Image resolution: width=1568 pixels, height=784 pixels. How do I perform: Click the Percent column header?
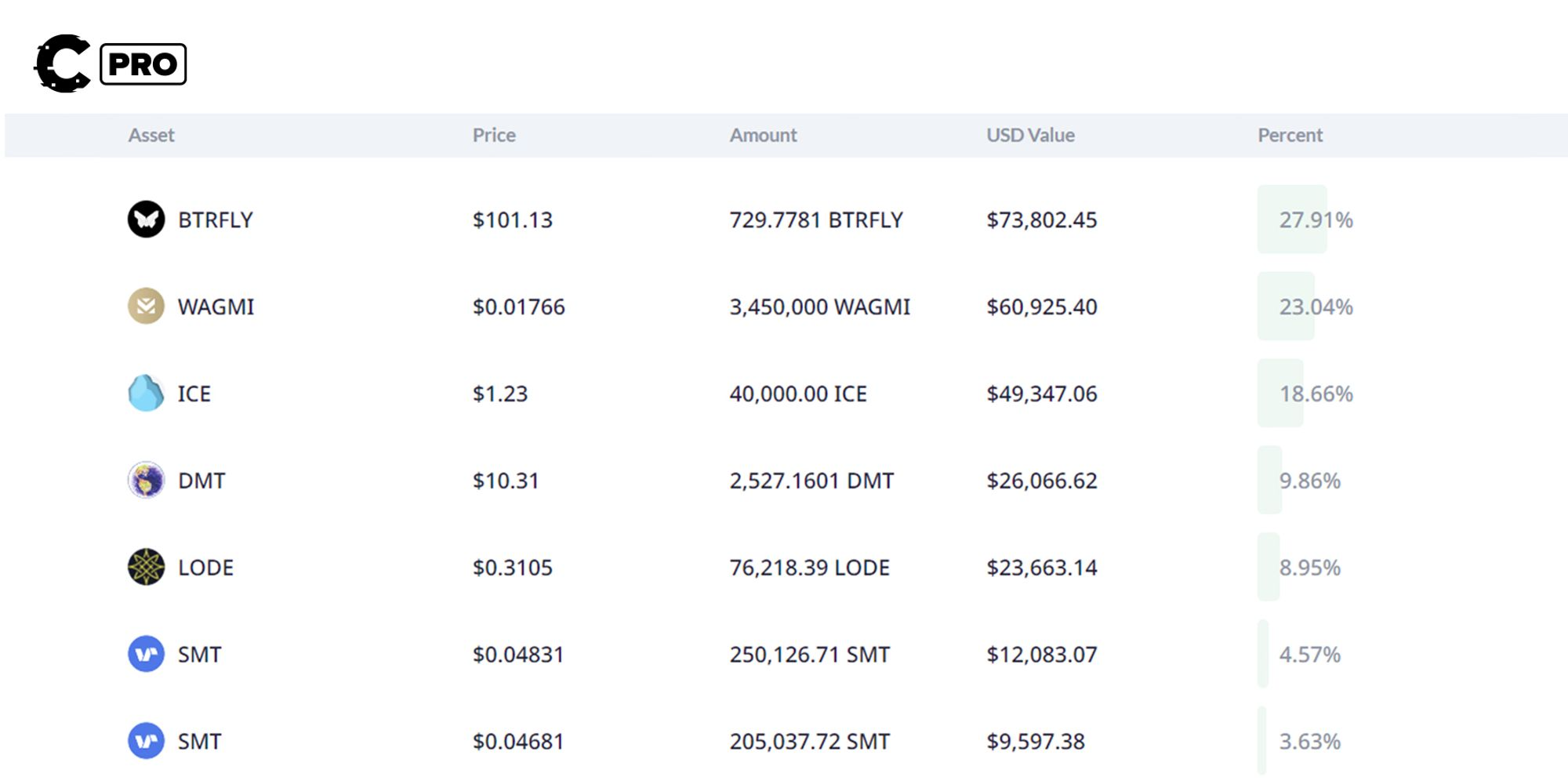[x=1290, y=135]
